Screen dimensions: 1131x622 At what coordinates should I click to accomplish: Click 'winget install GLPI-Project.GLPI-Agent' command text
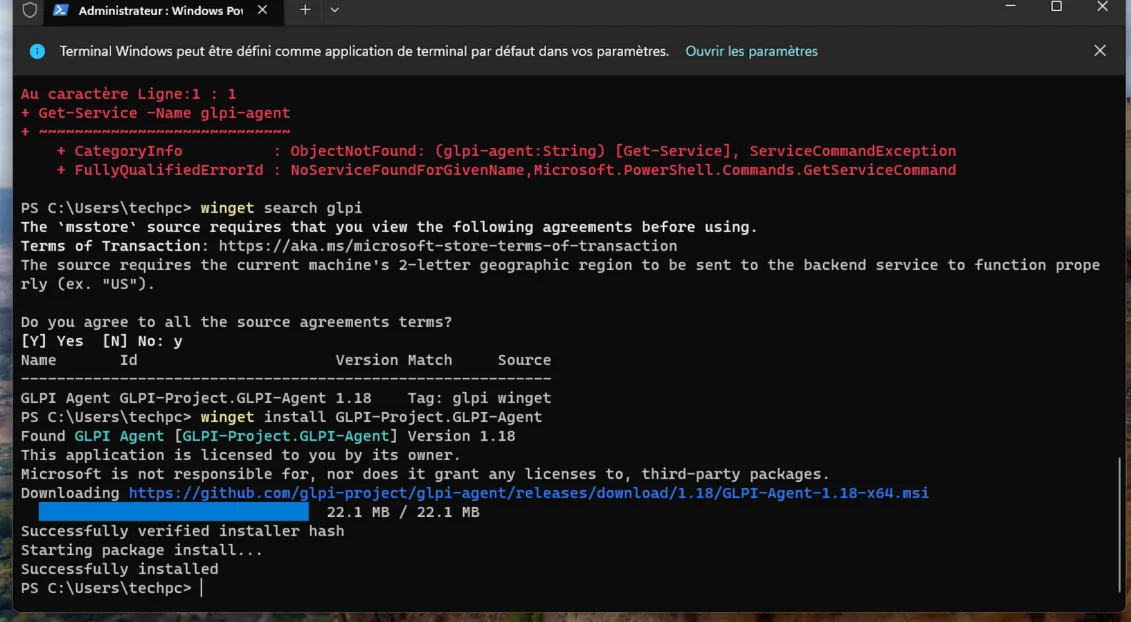pos(371,417)
